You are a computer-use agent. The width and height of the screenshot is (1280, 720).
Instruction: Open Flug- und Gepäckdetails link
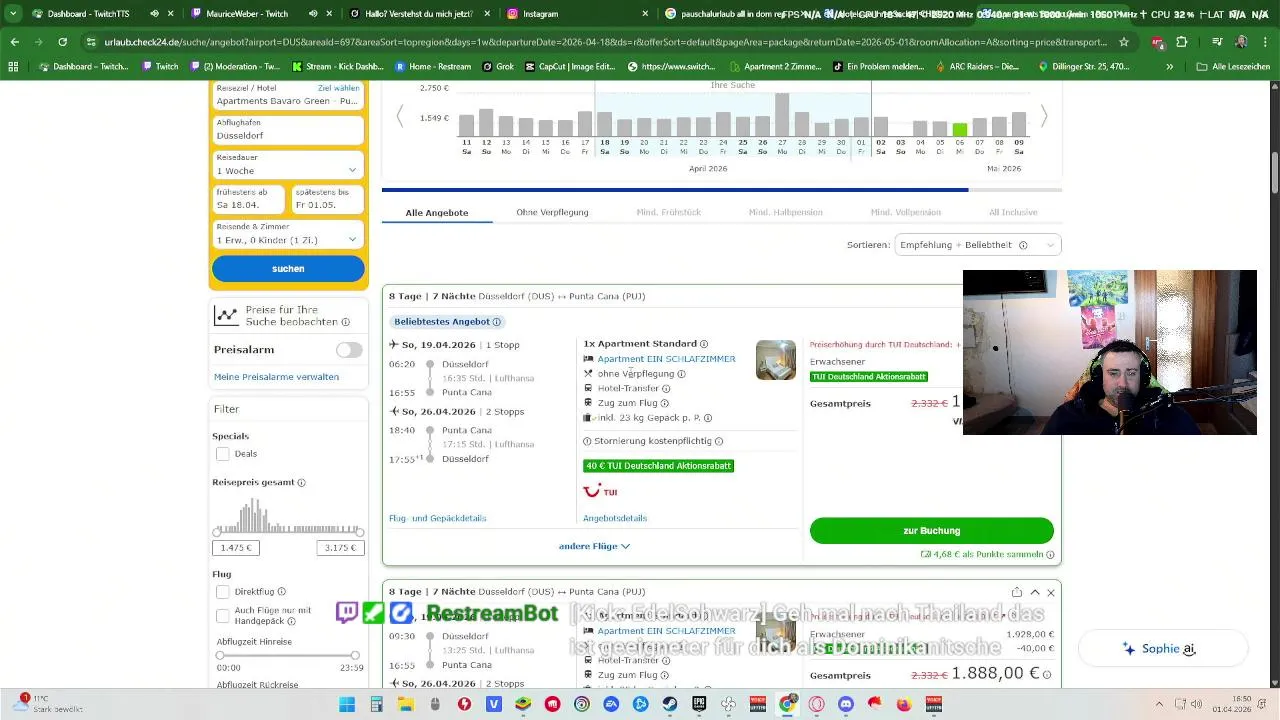tap(437, 518)
